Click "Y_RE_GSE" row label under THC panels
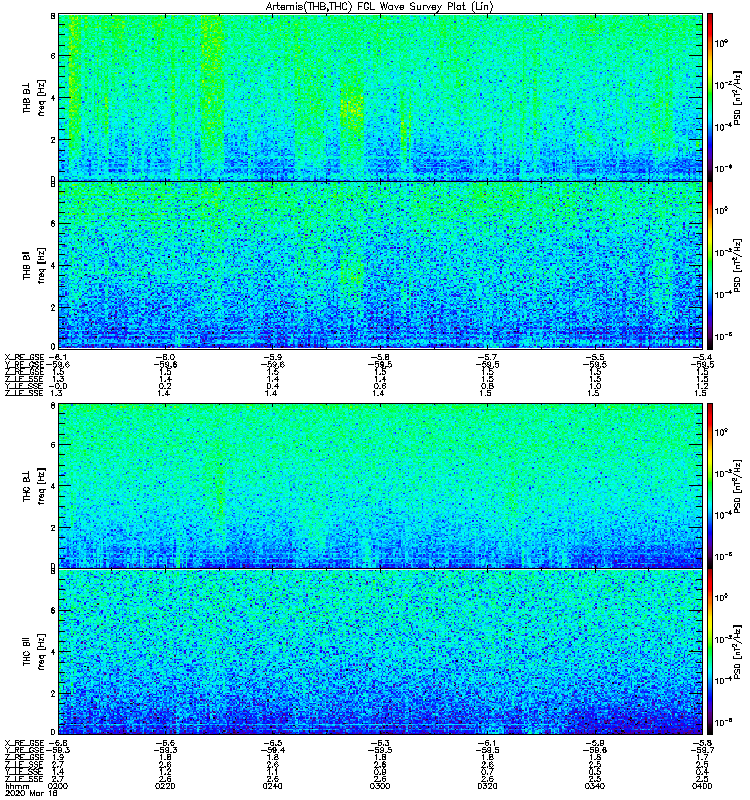 [24, 750]
